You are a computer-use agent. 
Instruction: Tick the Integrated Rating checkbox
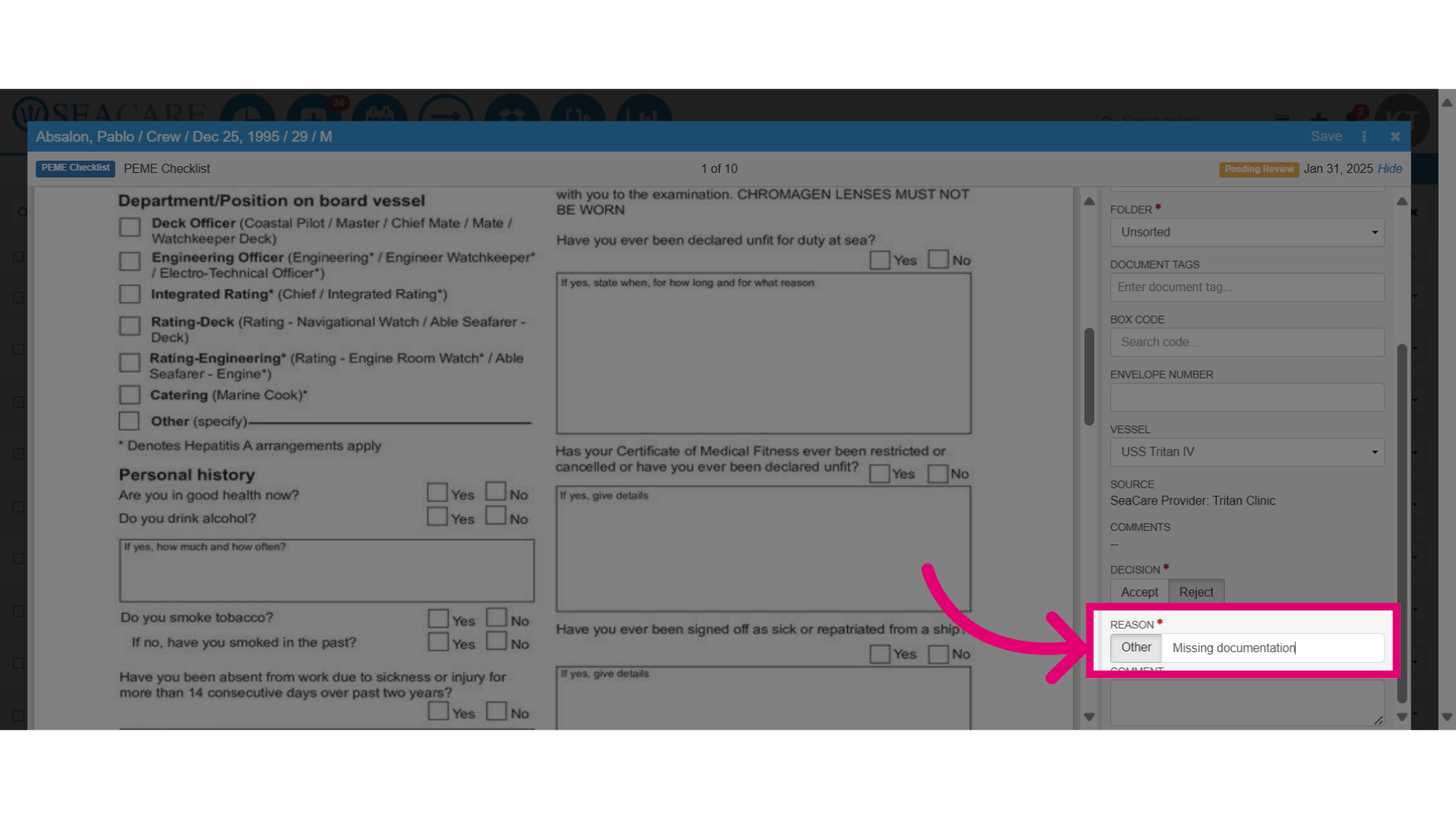(x=130, y=294)
